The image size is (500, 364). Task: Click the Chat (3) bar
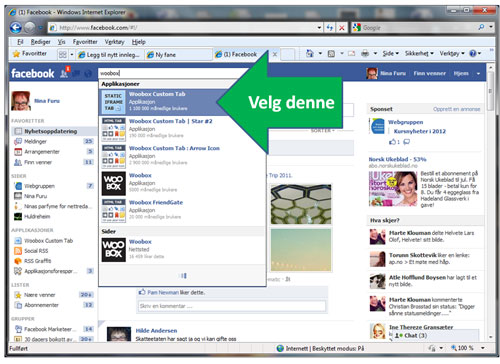click(436, 335)
